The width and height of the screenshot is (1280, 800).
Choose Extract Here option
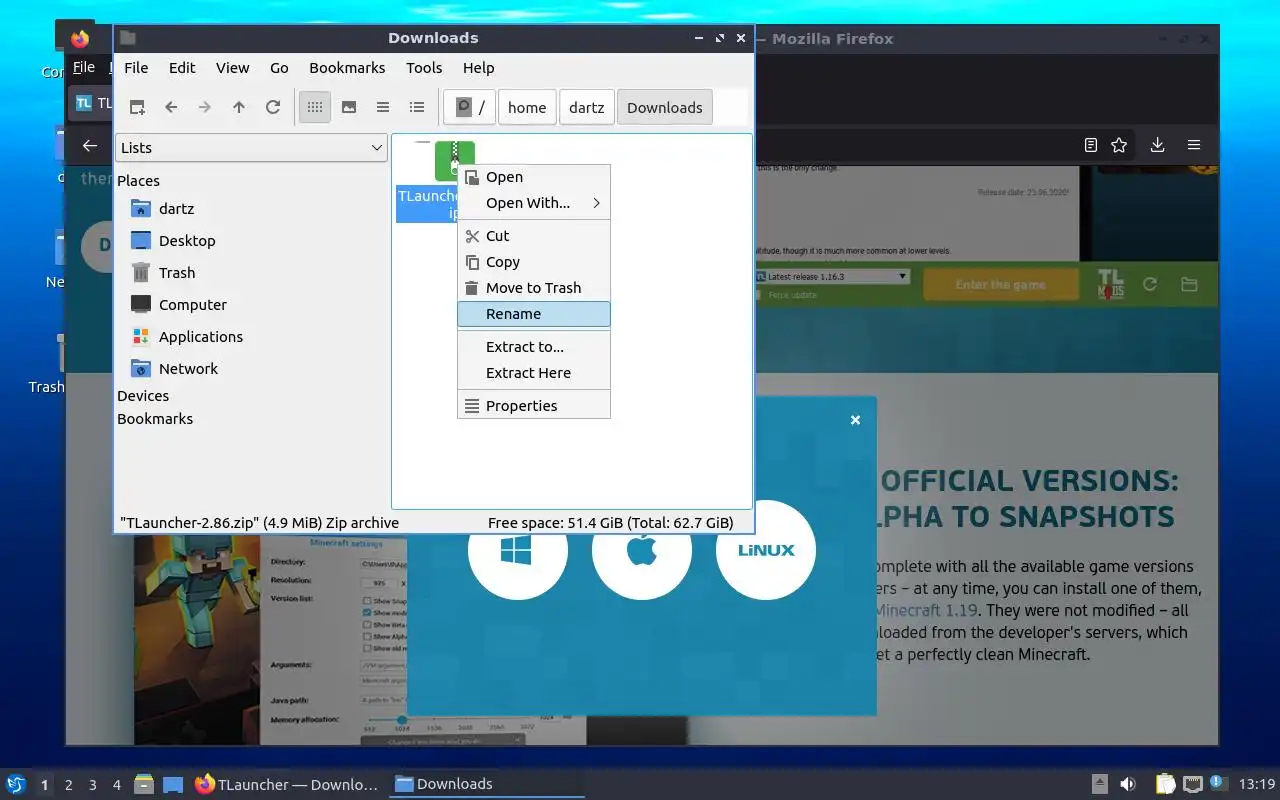pos(534,373)
